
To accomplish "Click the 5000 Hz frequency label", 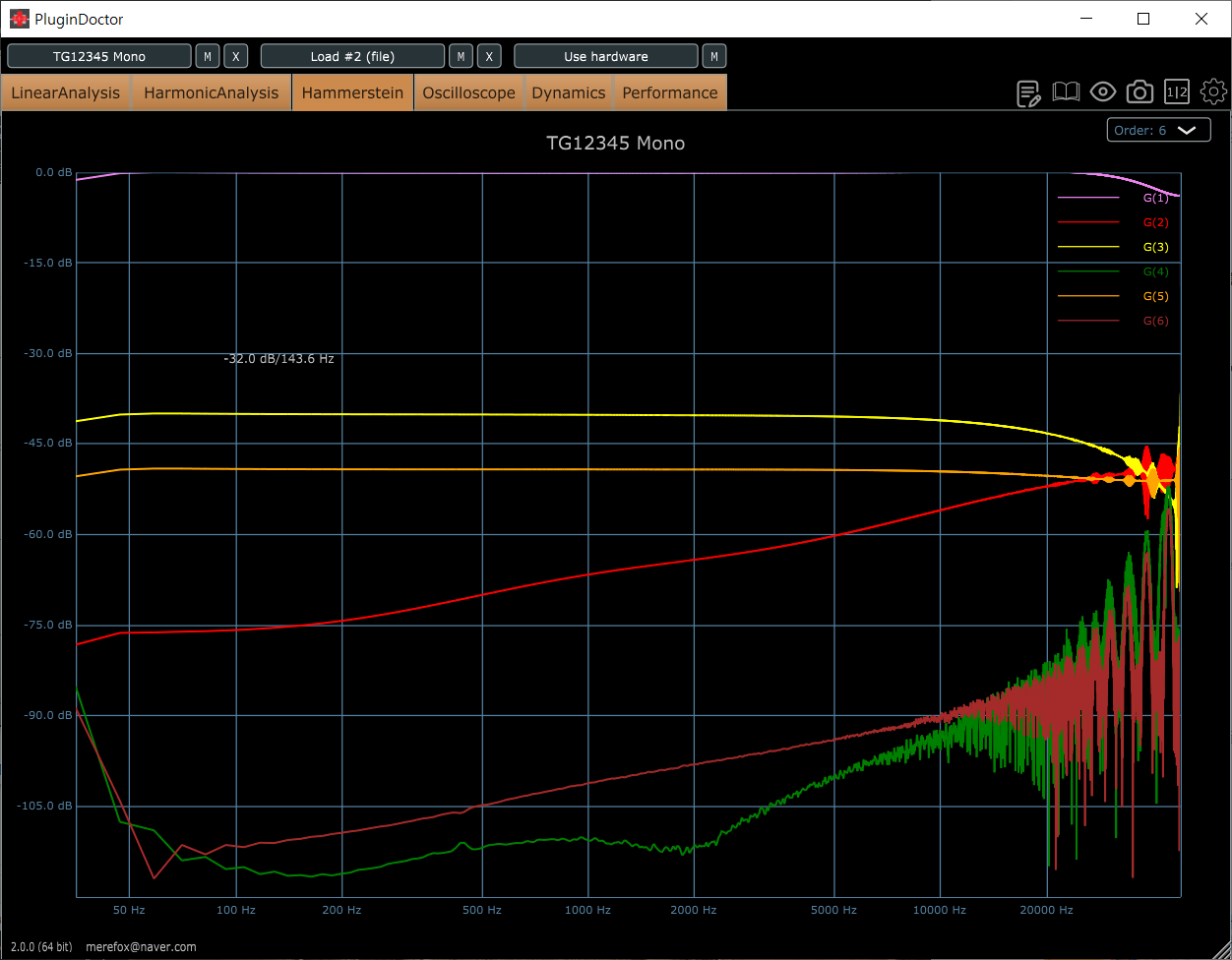I will click(x=833, y=910).
